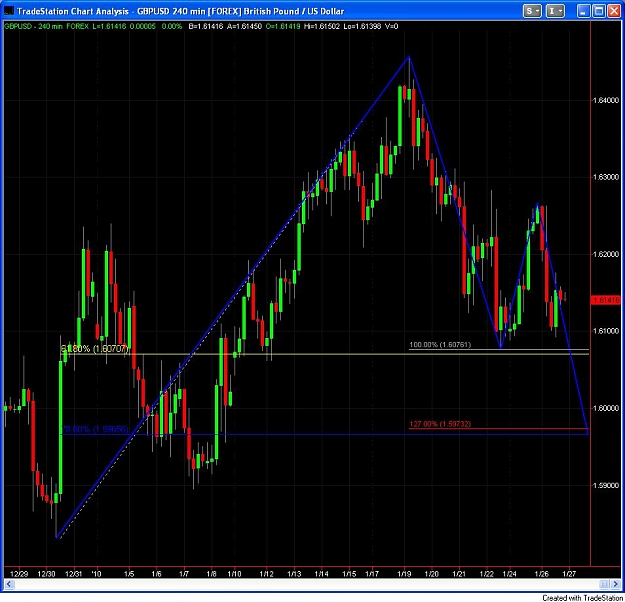Click the 1/19 date axis label
The image size is (625, 602).
404,574
